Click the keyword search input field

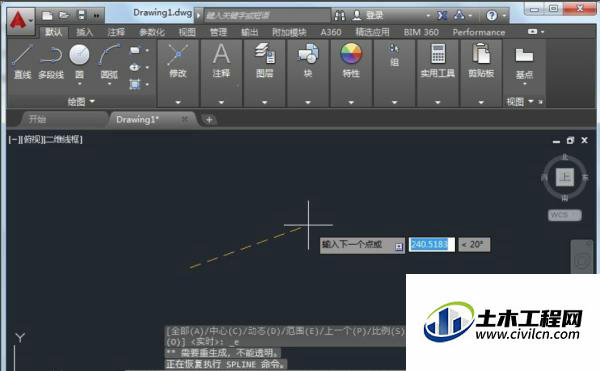[267, 16]
